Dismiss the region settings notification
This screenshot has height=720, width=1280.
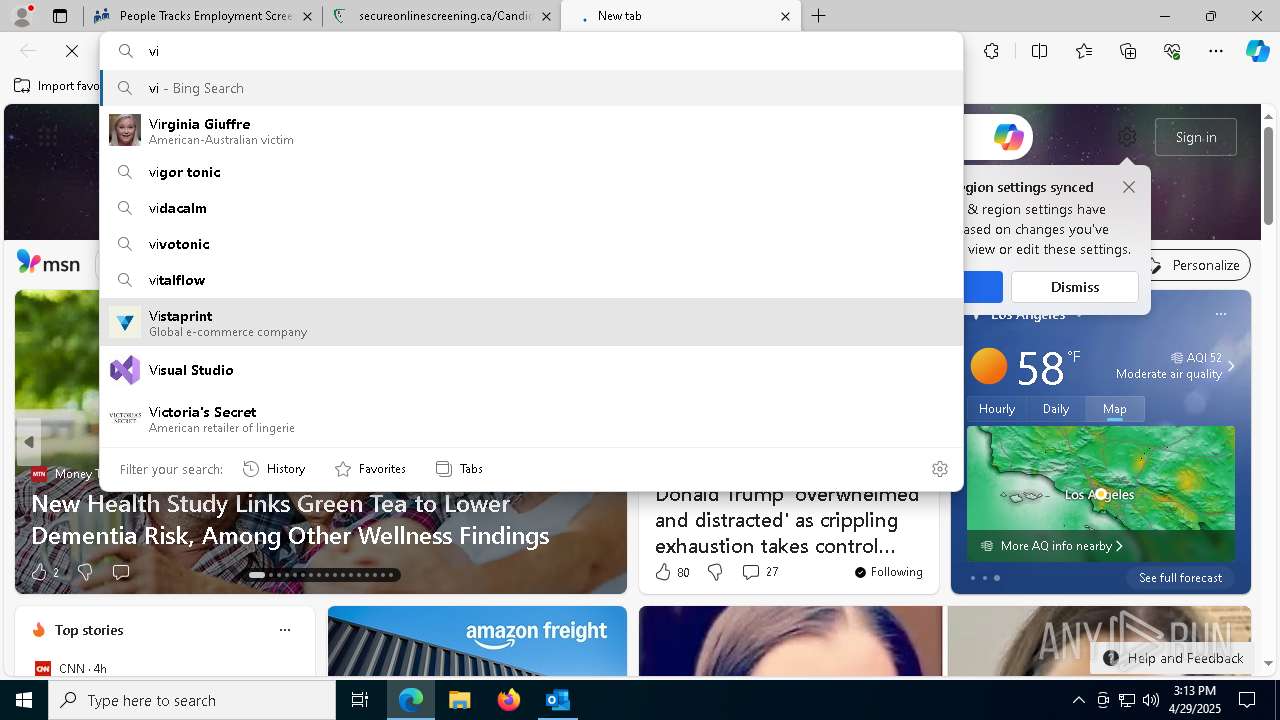click(1075, 287)
